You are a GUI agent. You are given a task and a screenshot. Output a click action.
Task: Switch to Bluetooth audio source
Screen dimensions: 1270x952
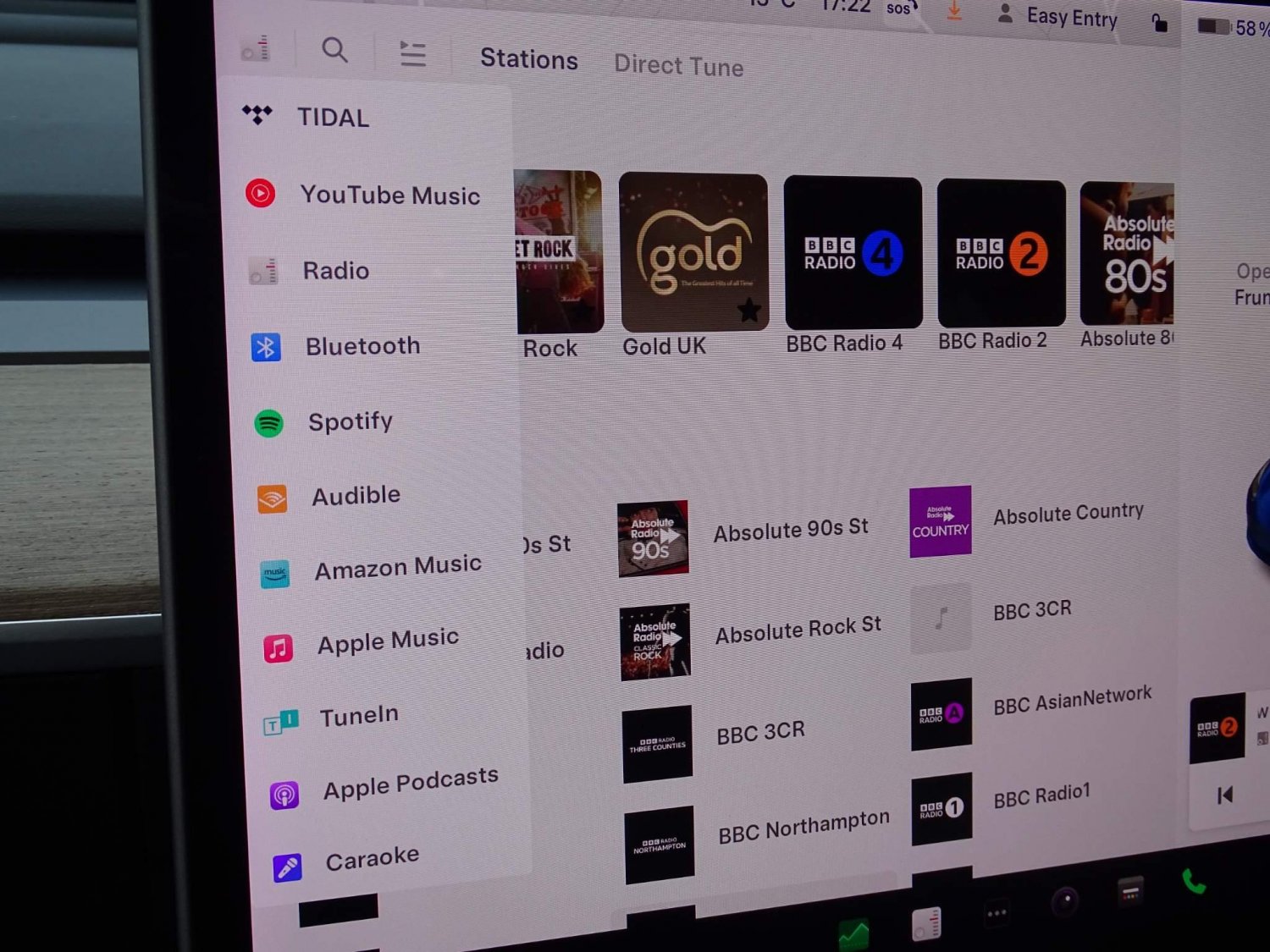pos(335,346)
